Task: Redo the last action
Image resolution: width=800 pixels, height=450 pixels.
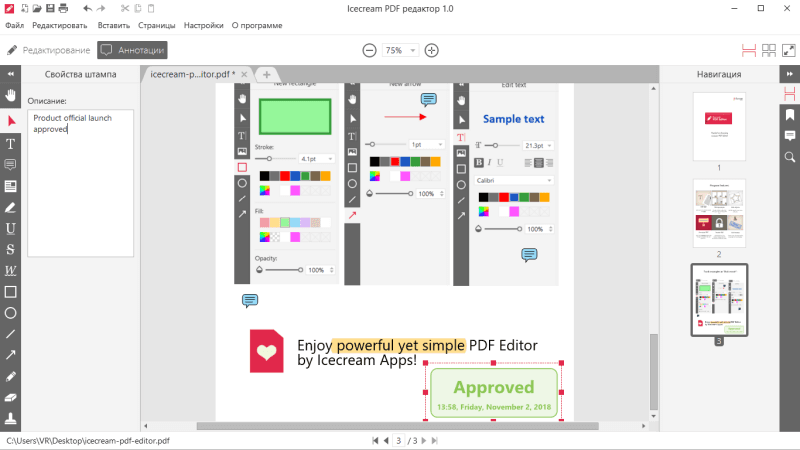Action: (x=101, y=8)
